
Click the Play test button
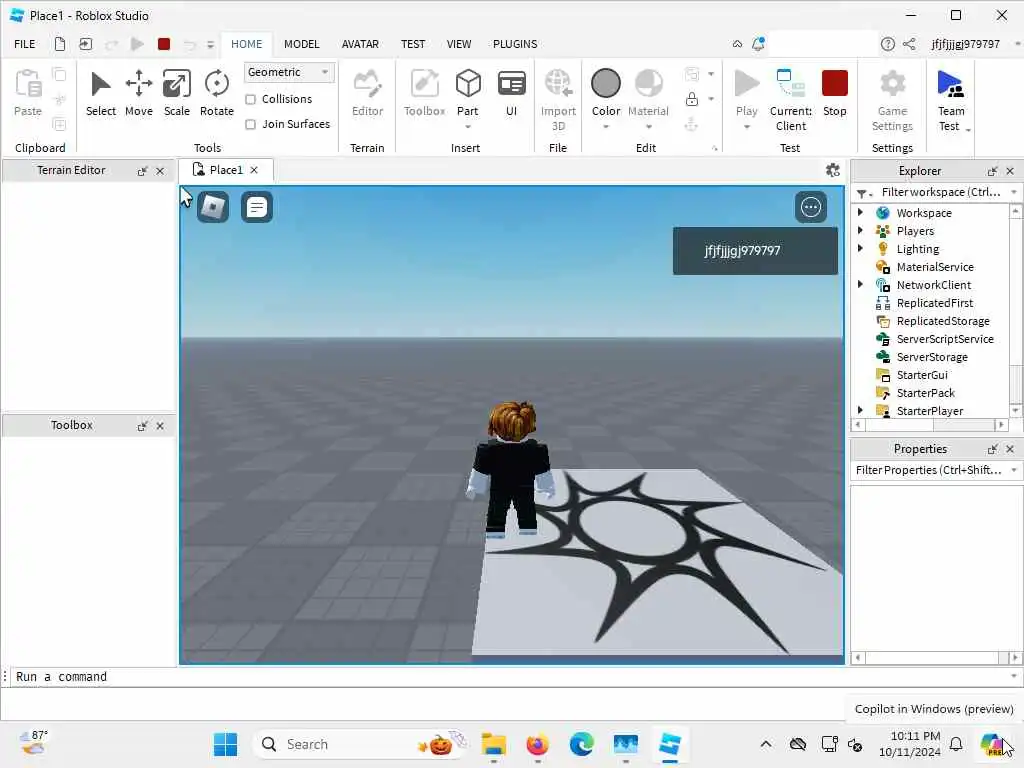tap(746, 85)
